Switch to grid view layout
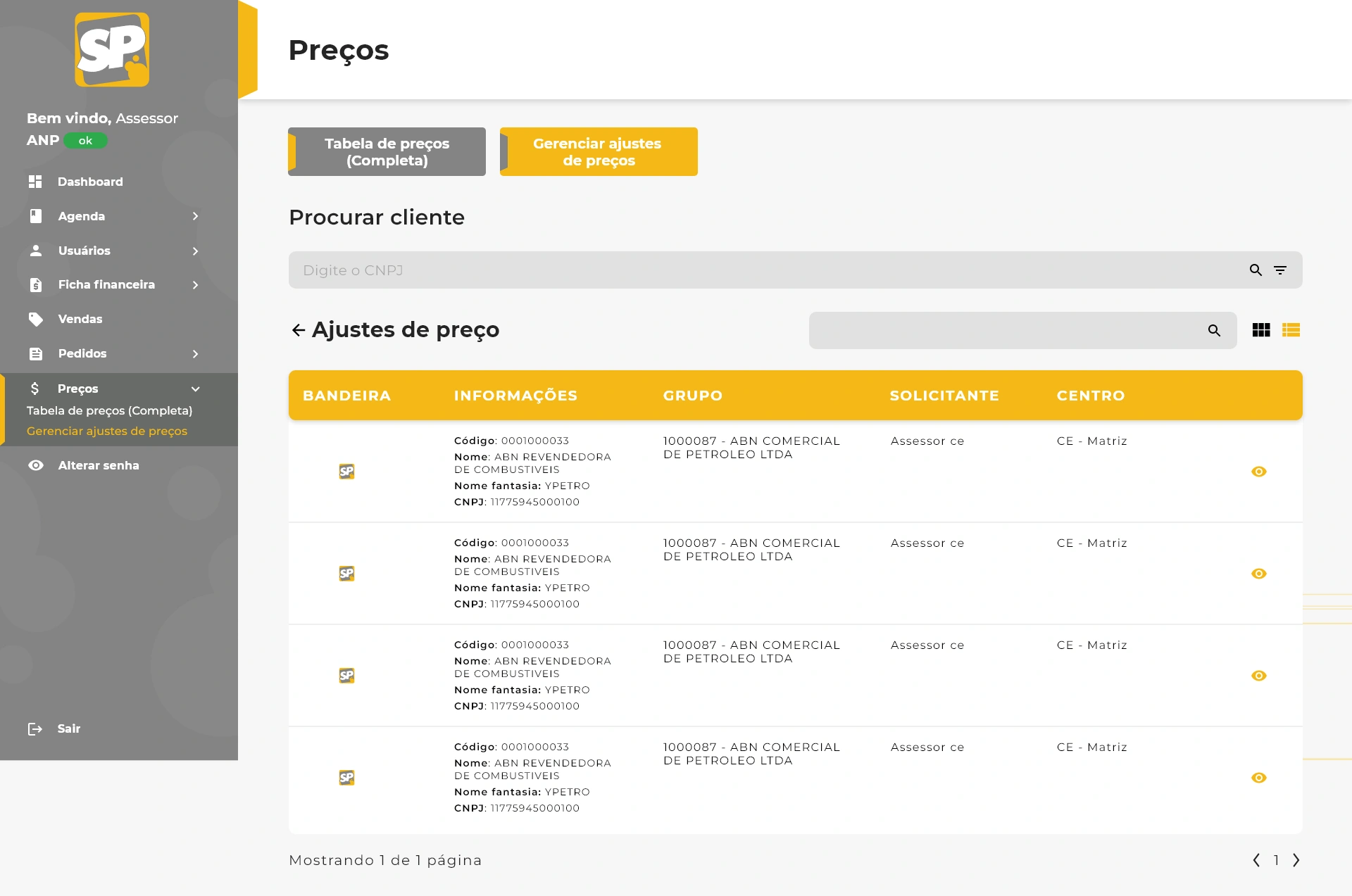1352x896 pixels. pyautogui.click(x=1261, y=330)
